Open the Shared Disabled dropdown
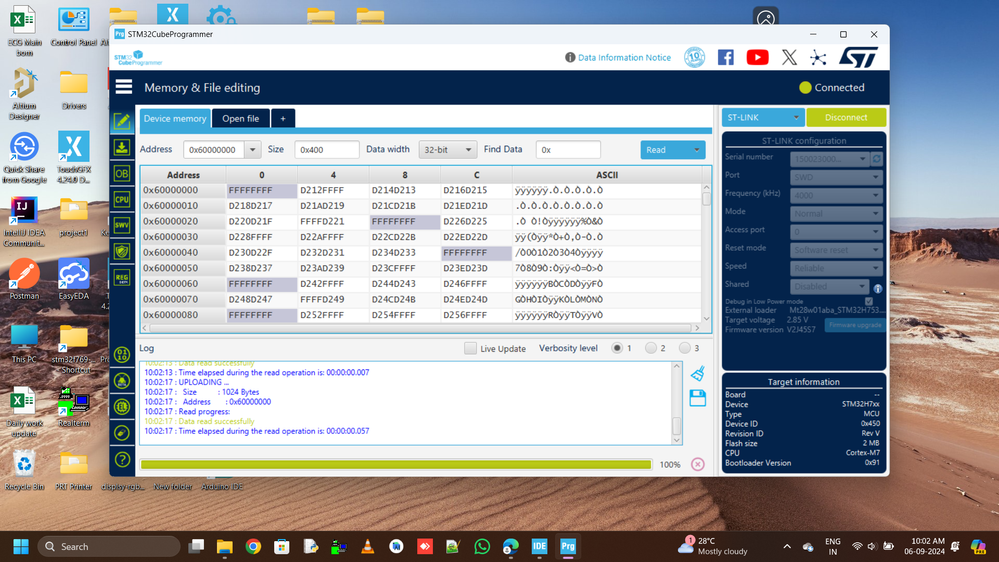Image resolution: width=999 pixels, height=562 pixels. pos(829,286)
